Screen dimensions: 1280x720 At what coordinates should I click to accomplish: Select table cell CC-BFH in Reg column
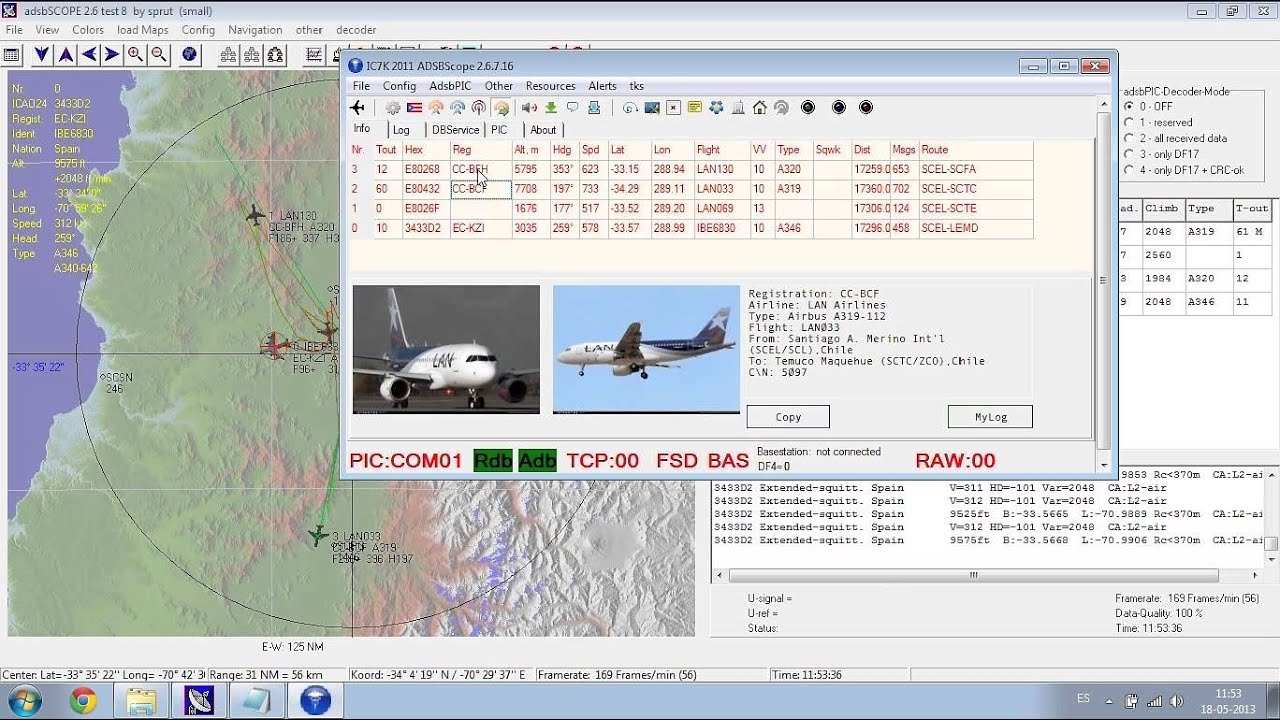coord(480,169)
